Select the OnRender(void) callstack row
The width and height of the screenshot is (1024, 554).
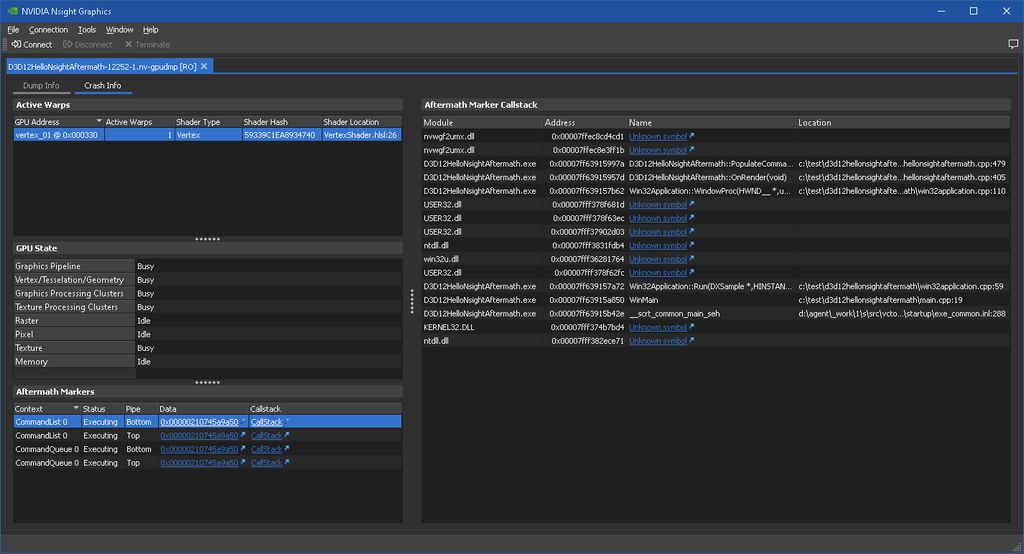tap(716, 178)
